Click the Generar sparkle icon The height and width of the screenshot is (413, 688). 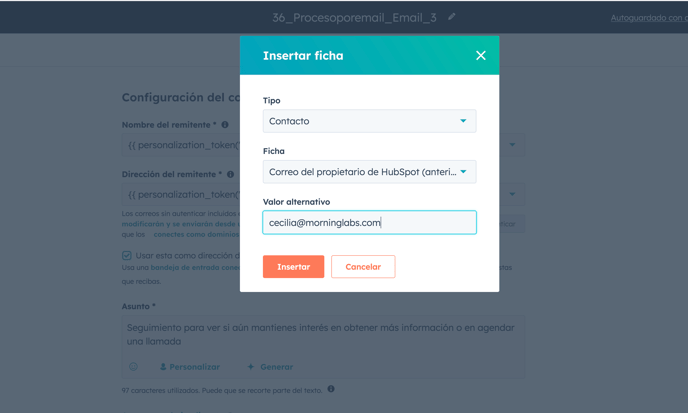[x=251, y=367]
